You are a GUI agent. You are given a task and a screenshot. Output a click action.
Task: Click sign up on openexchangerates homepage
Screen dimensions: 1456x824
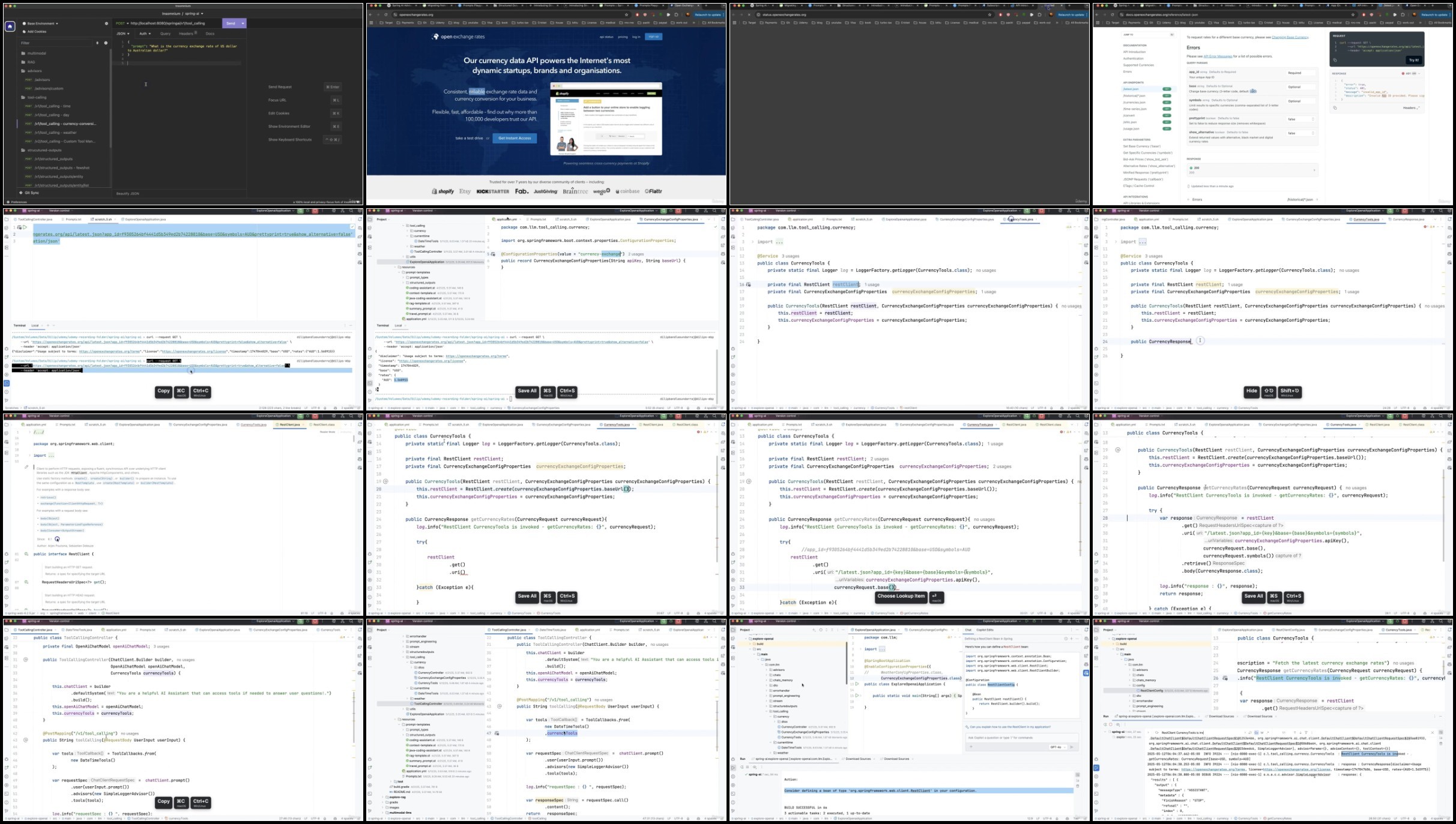pos(653,37)
